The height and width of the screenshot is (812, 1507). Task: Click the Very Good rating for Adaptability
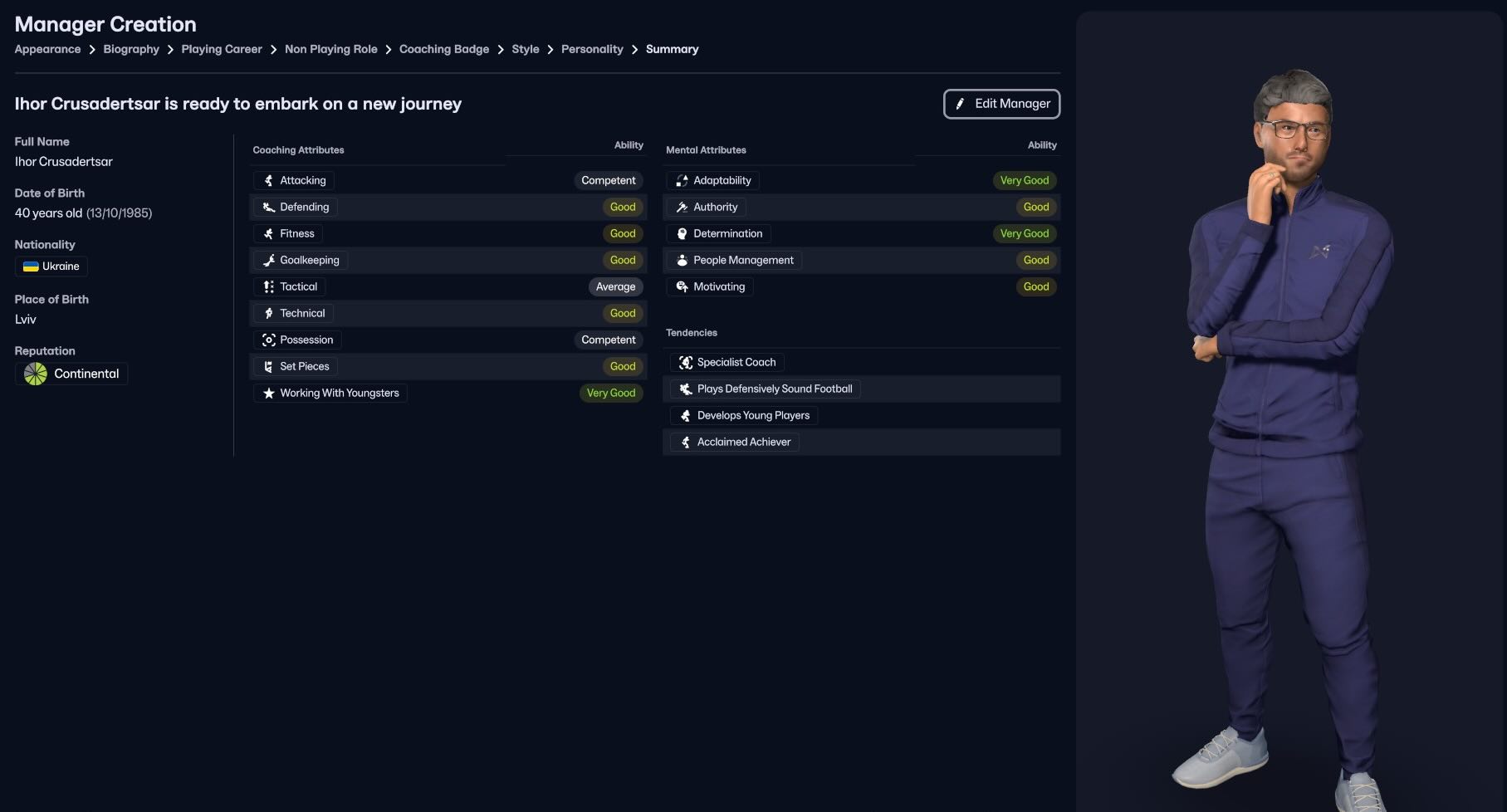[1024, 180]
